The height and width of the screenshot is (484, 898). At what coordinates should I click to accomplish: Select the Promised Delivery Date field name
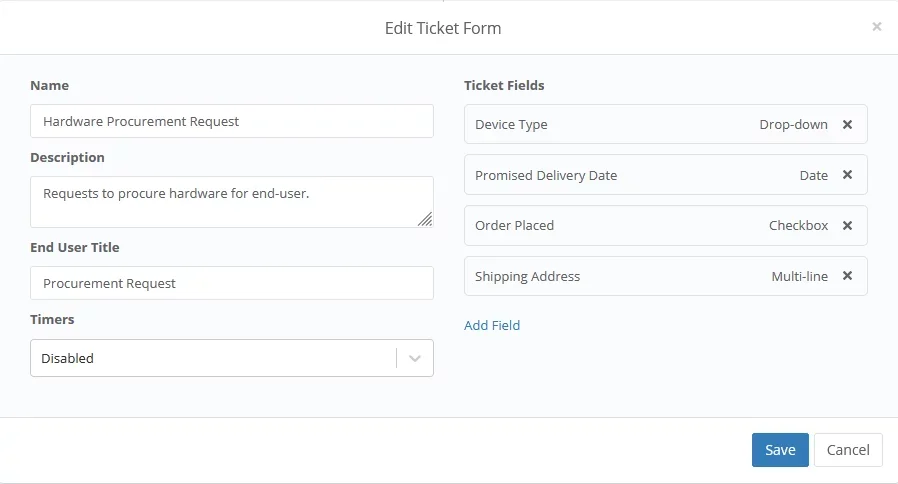[x=546, y=175]
